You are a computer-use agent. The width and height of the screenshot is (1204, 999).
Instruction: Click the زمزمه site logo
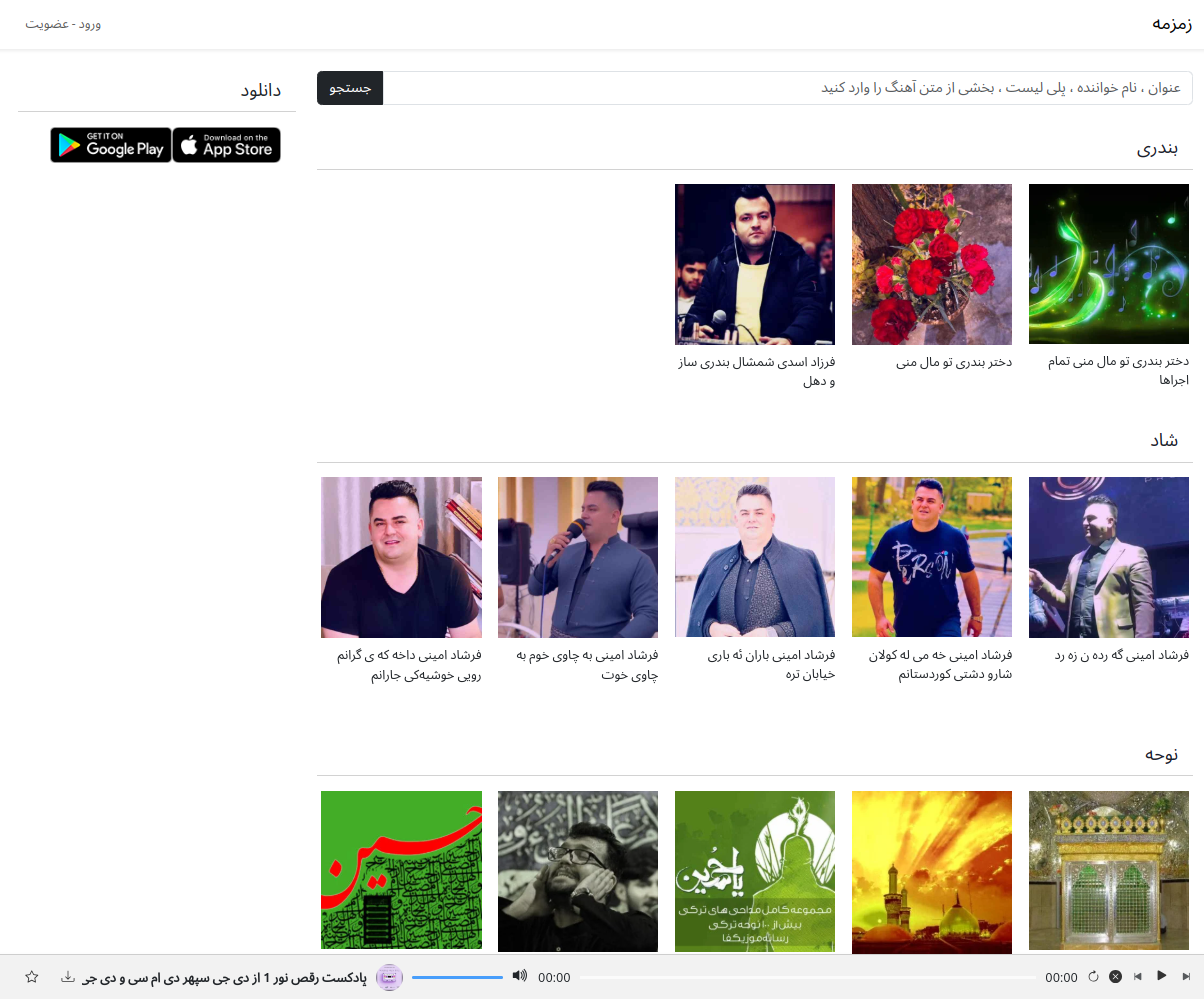[x=1172, y=24]
